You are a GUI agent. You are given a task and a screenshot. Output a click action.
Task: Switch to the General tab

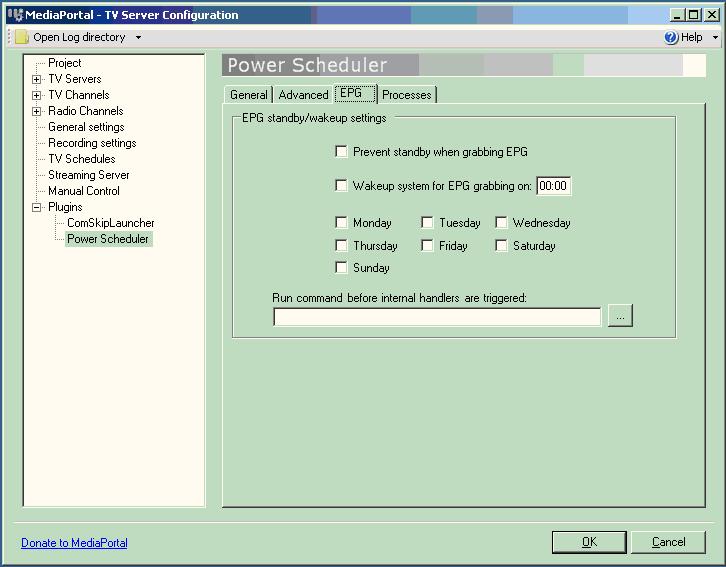tap(249, 94)
